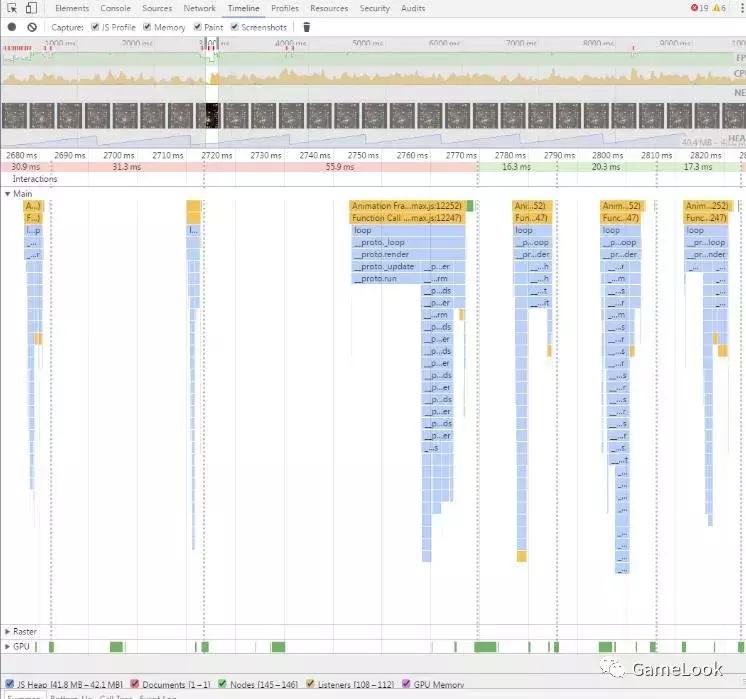
Task: Click the clear recording icon
Action: pyautogui.click(x=32, y=27)
